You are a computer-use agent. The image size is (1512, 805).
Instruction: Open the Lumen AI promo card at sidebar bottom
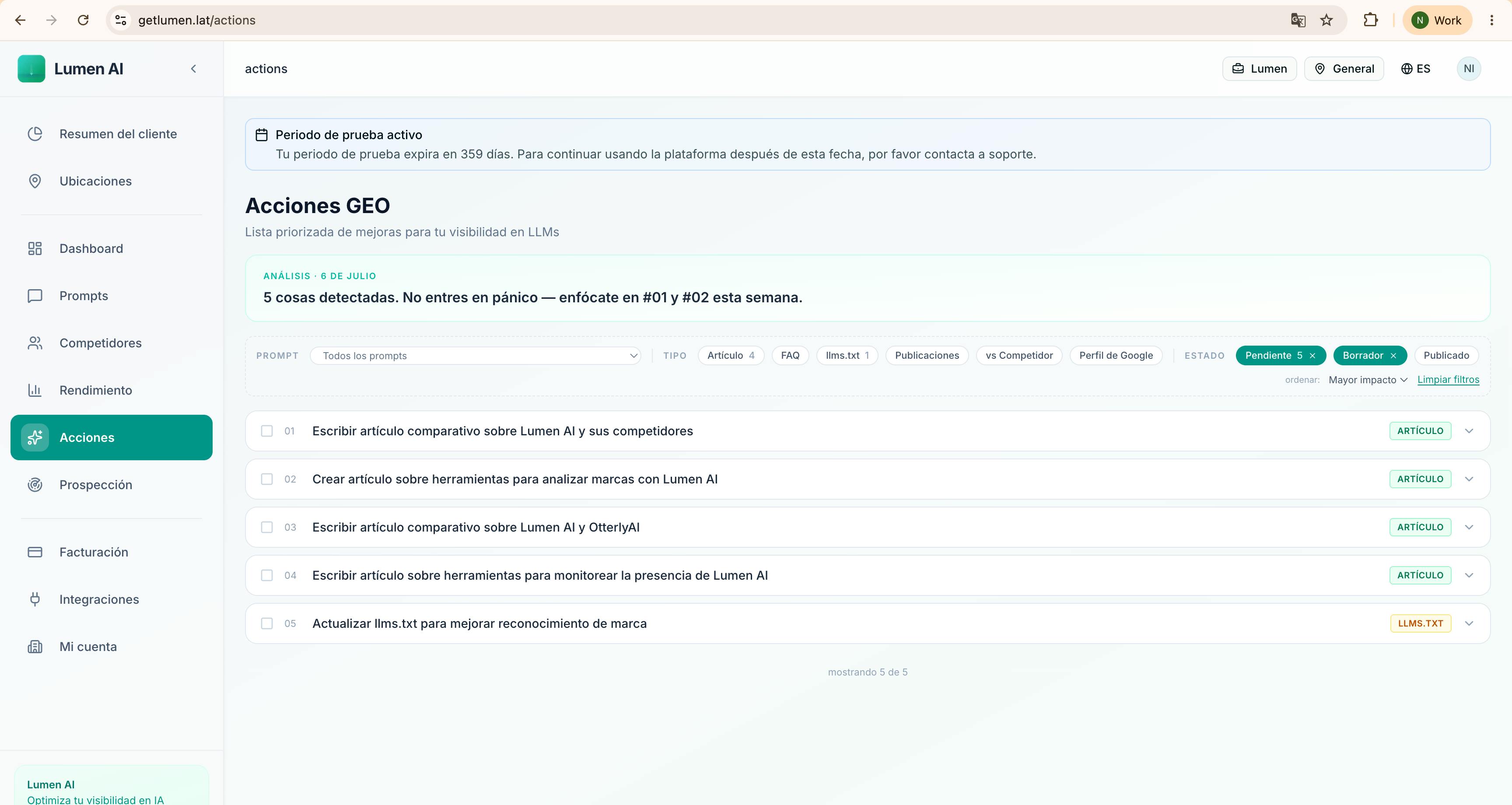tap(112, 786)
